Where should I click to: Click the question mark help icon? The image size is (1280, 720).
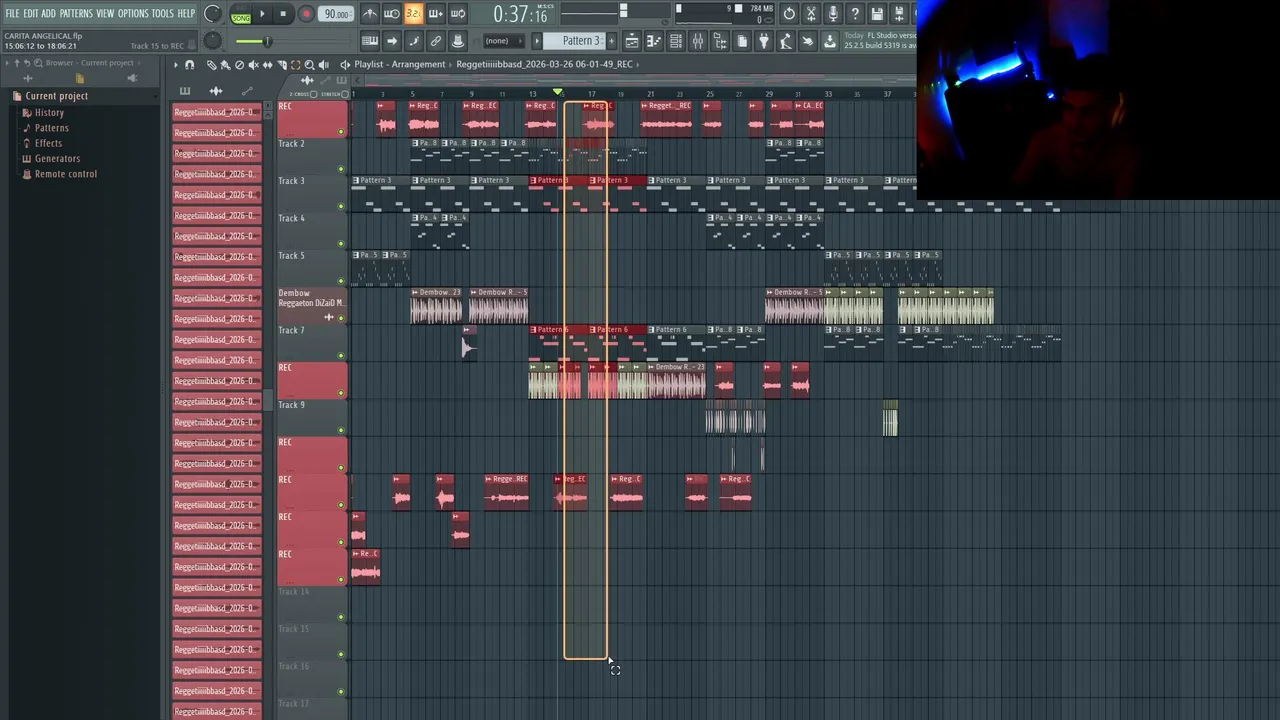click(x=855, y=14)
